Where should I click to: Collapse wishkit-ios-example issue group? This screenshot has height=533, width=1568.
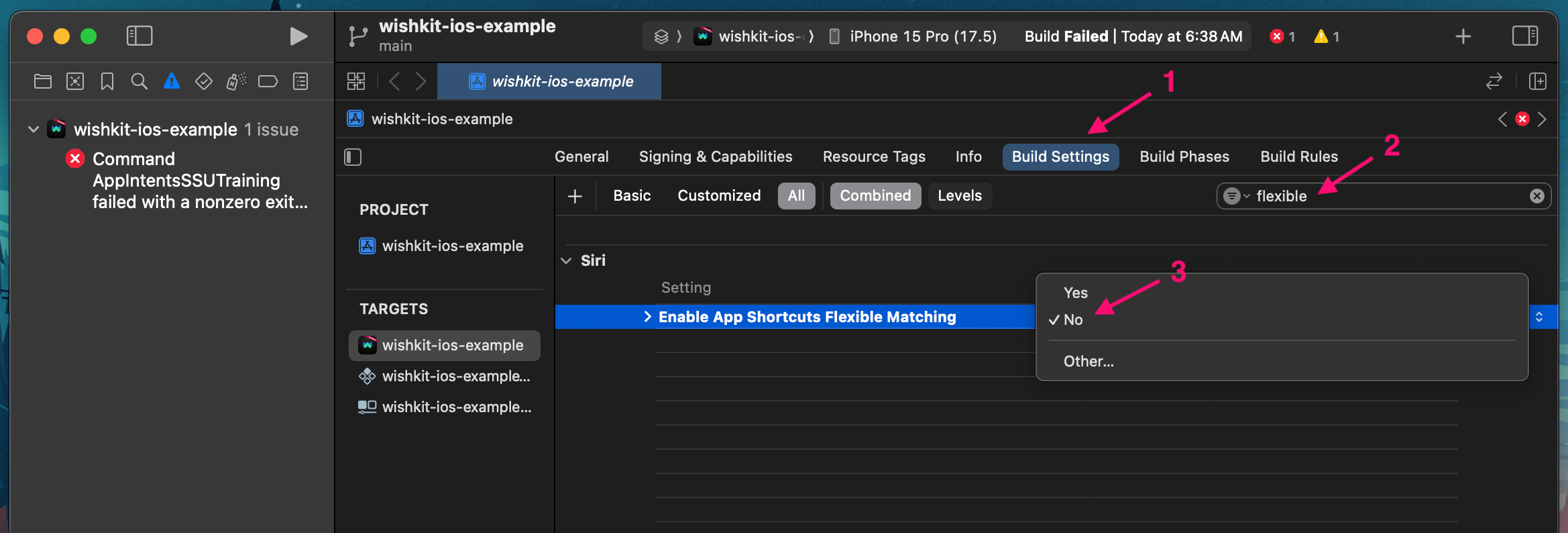pyautogui.click(x=34, y=129)
